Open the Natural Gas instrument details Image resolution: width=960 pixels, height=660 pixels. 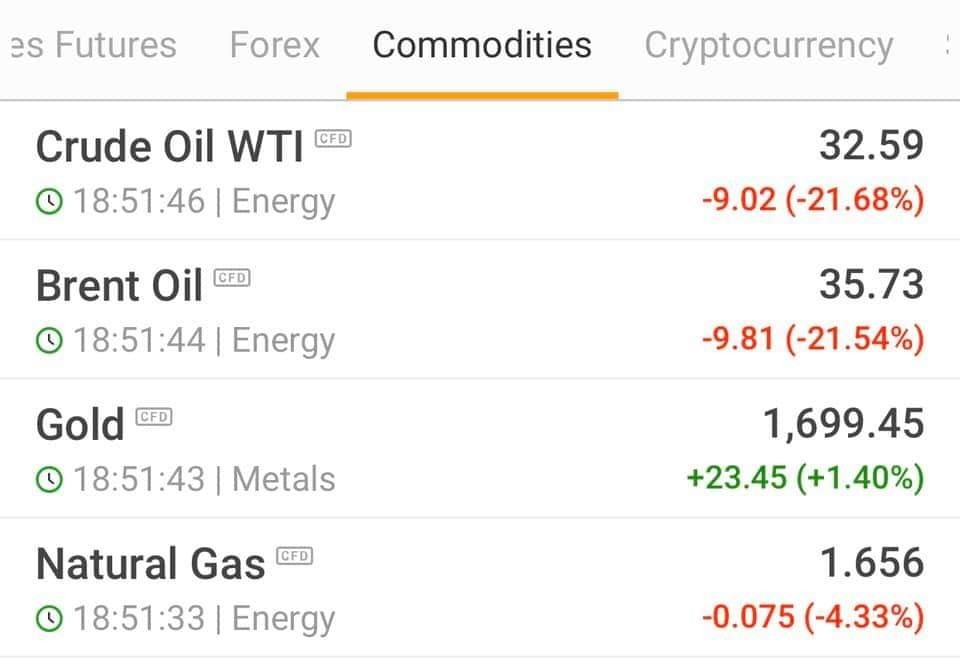click(480, 588)
